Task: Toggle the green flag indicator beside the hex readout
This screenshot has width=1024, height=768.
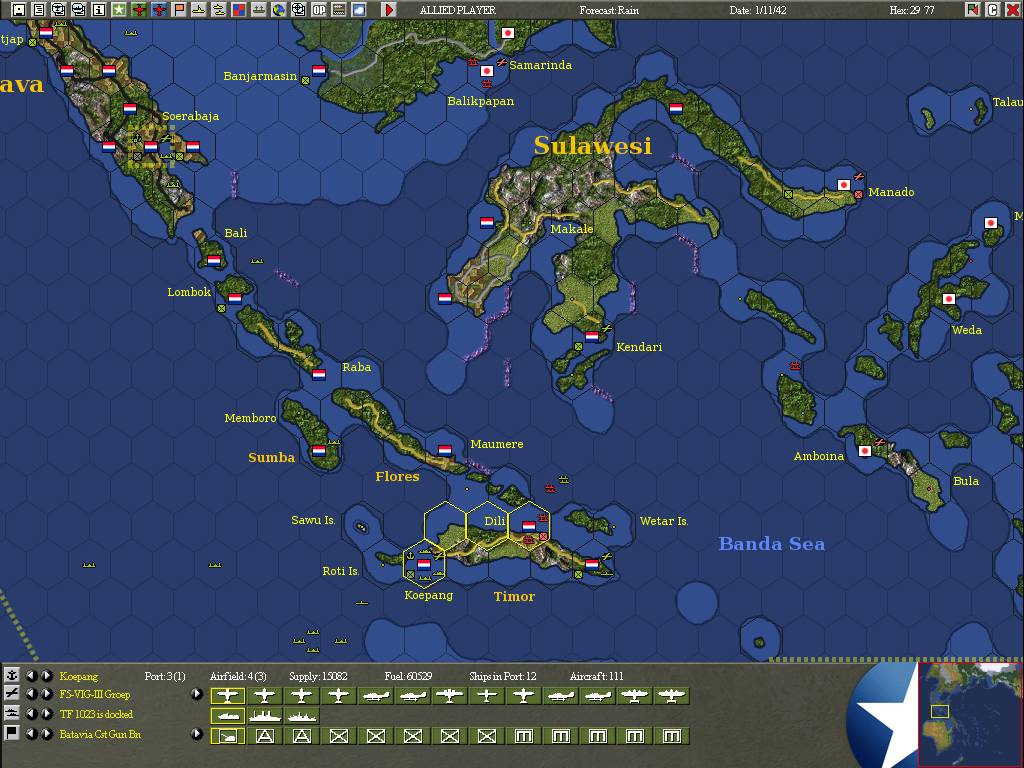Action: (972, 9)
